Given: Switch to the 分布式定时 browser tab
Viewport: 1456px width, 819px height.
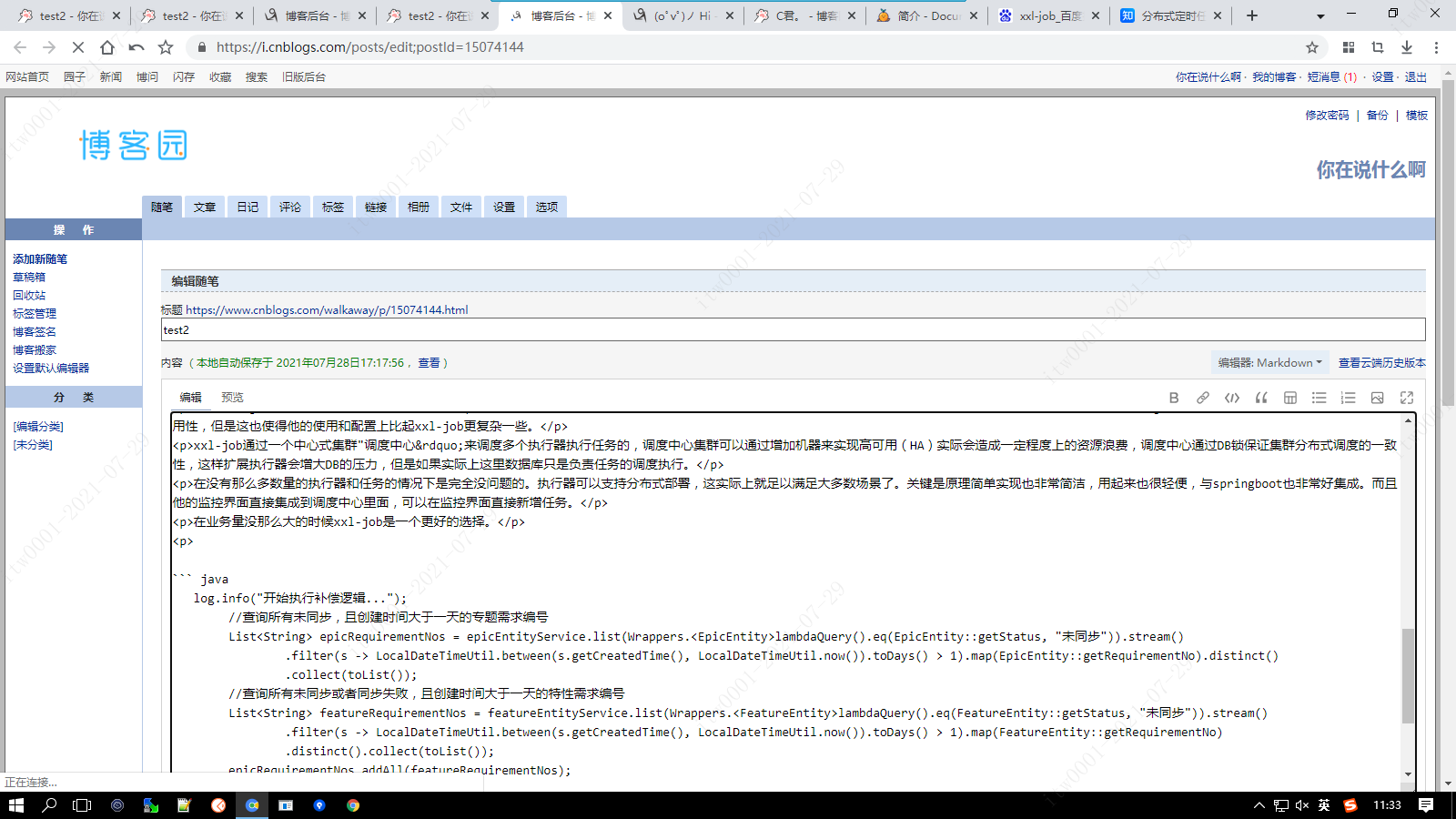Looking at the screenshot, I should tap(1172, 15).
